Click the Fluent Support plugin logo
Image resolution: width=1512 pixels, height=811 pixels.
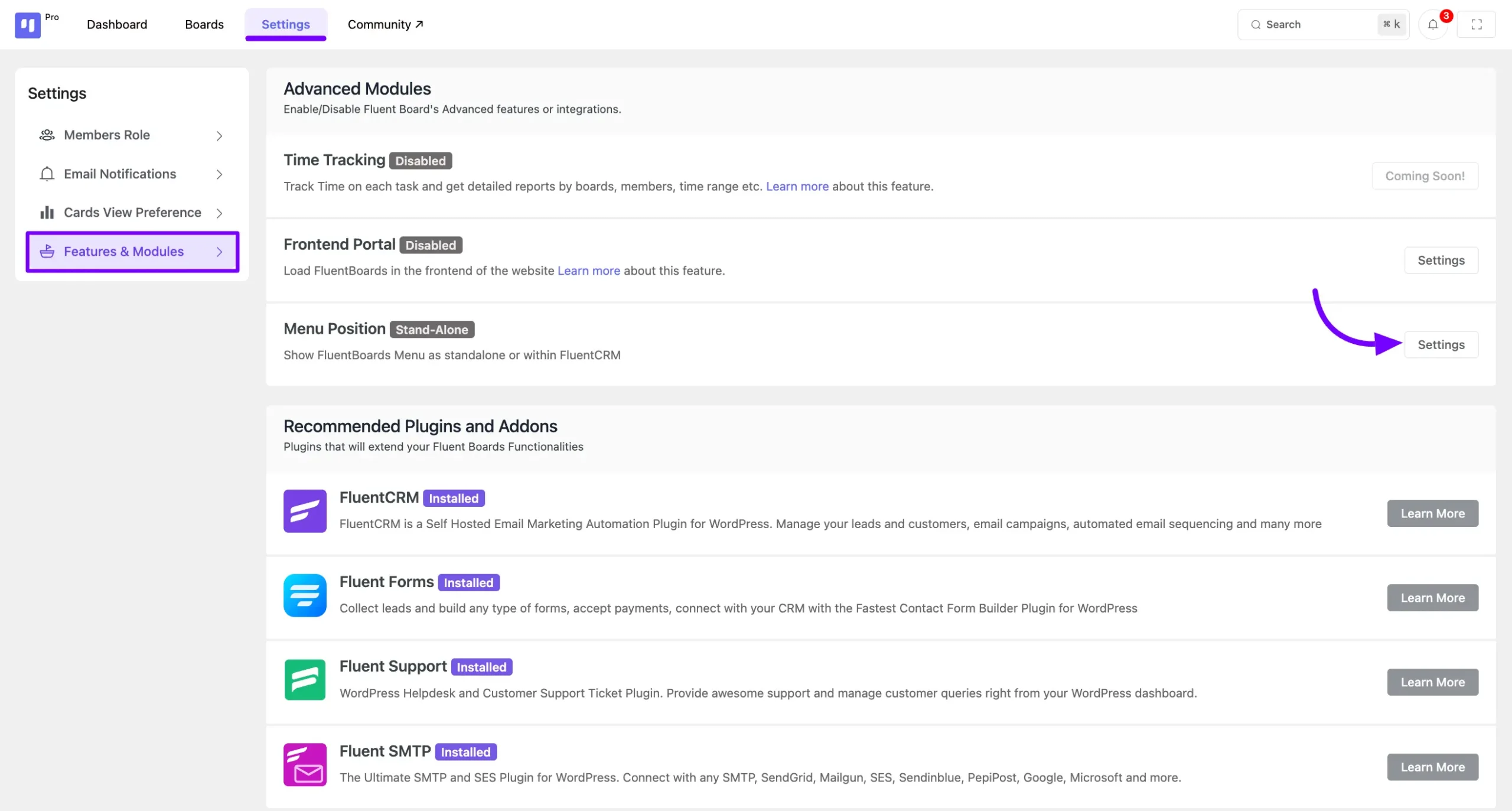305,680
